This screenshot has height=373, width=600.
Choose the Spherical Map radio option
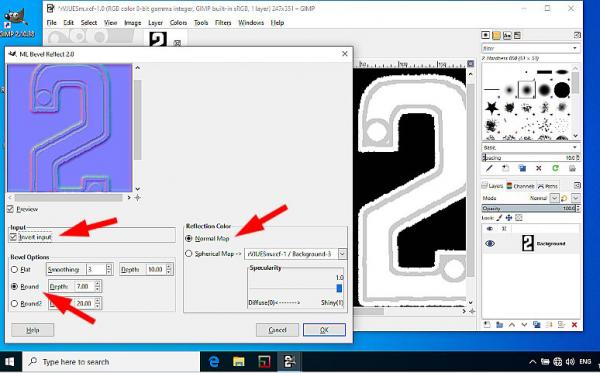coord(188,254)
